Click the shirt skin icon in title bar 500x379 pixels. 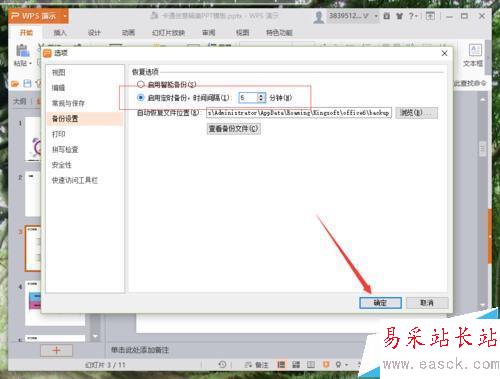pos(399,16)
